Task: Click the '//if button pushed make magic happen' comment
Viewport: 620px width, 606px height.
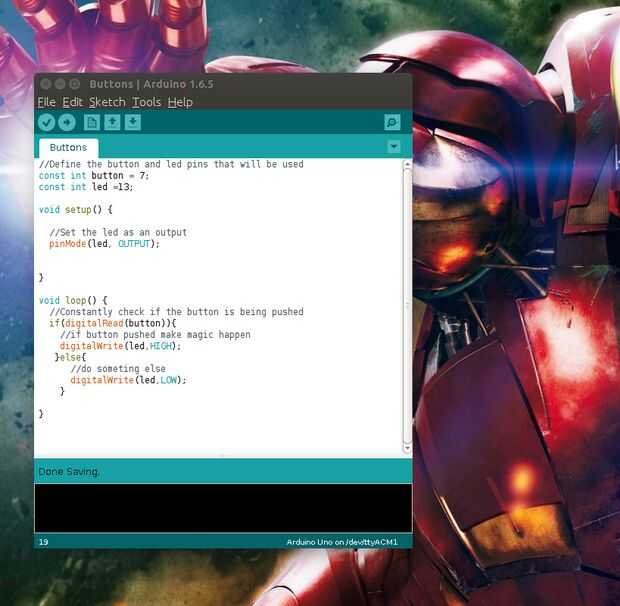Action: [x=155, y=335]
